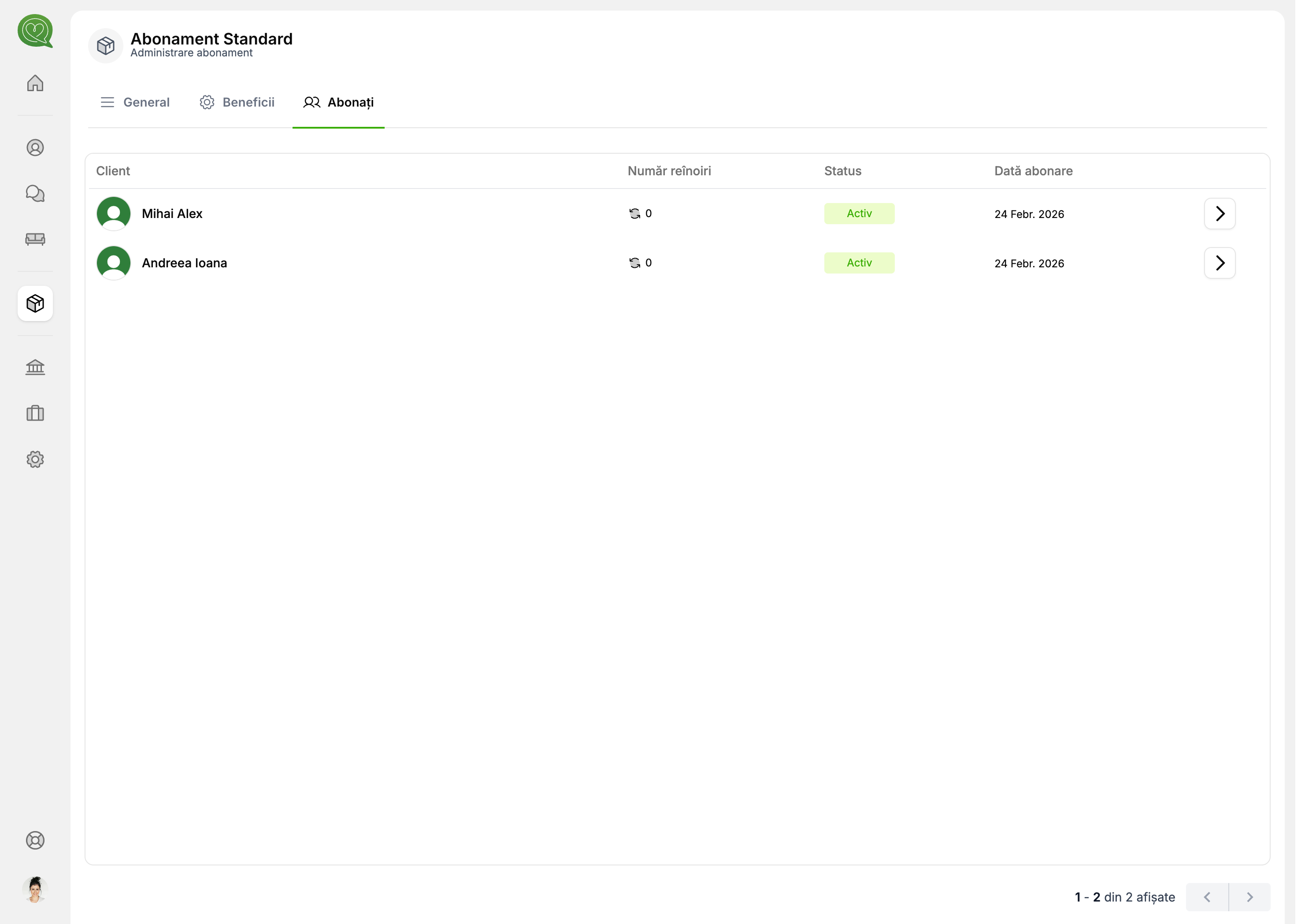Switch to the General tab
Image resolution: width=1305 pixels, height=924 pixels.
click(x=135, y=103)
